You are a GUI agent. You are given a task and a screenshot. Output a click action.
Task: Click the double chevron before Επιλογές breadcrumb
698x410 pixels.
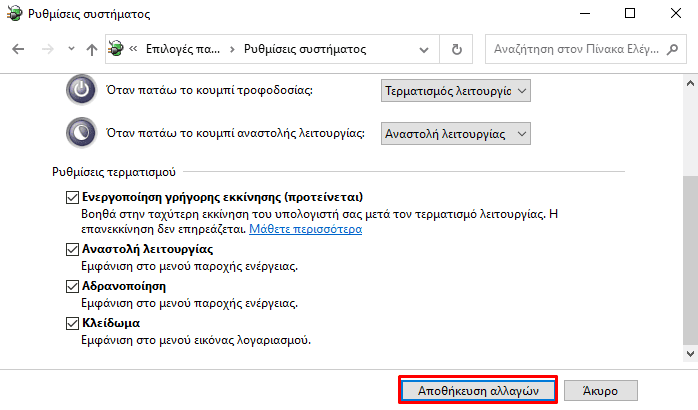click(133, 49)
